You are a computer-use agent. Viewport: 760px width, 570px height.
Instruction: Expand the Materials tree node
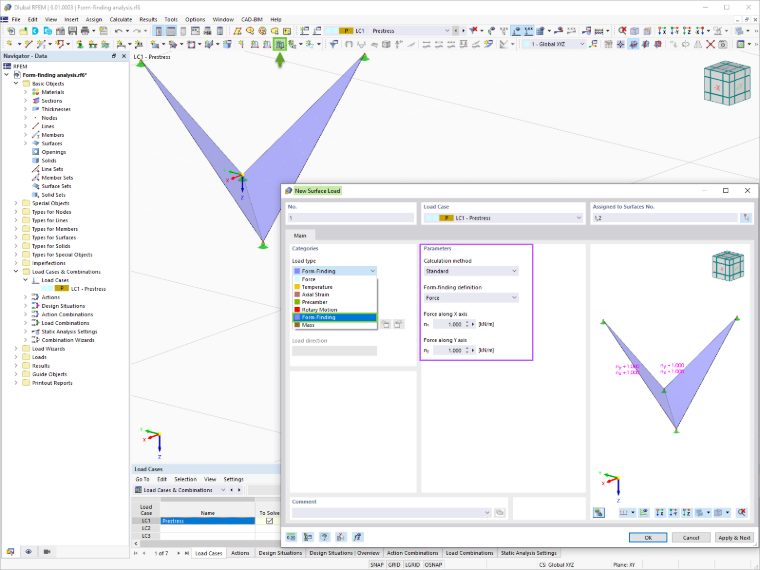[26, 92]
